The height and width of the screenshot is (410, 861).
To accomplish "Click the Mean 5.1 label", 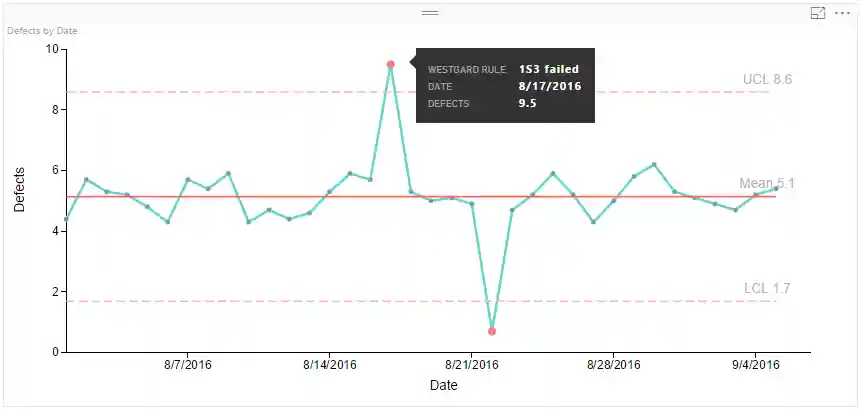I will [x=767, y=183].
